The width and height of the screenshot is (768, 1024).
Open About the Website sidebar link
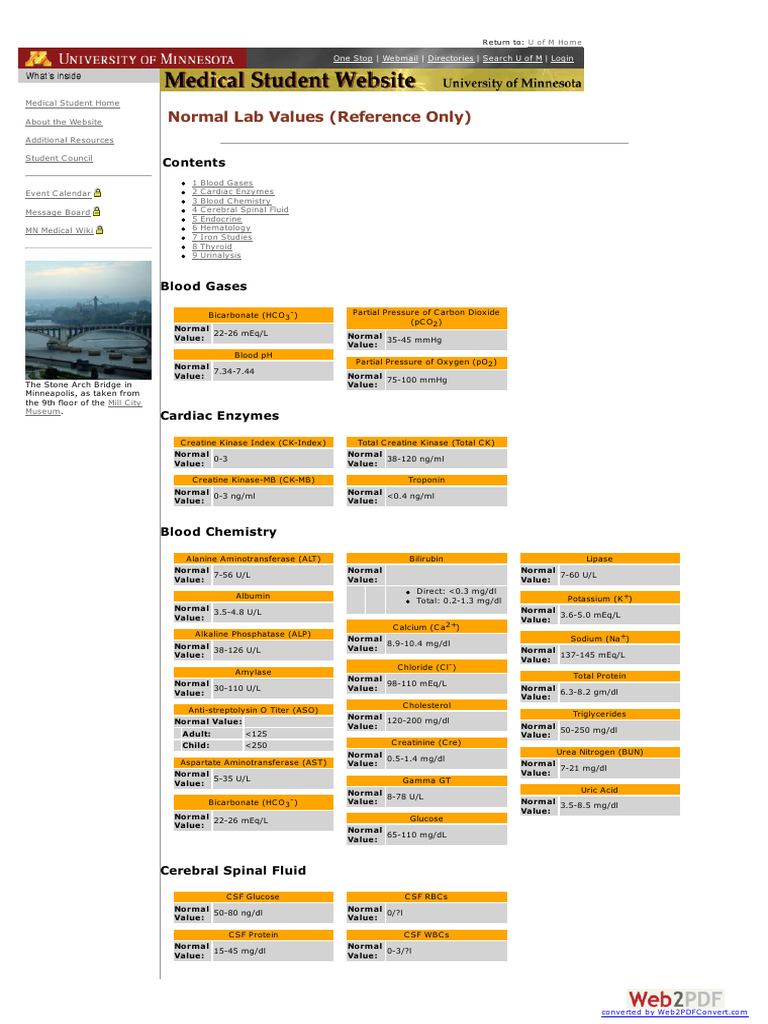pos(63,122)
